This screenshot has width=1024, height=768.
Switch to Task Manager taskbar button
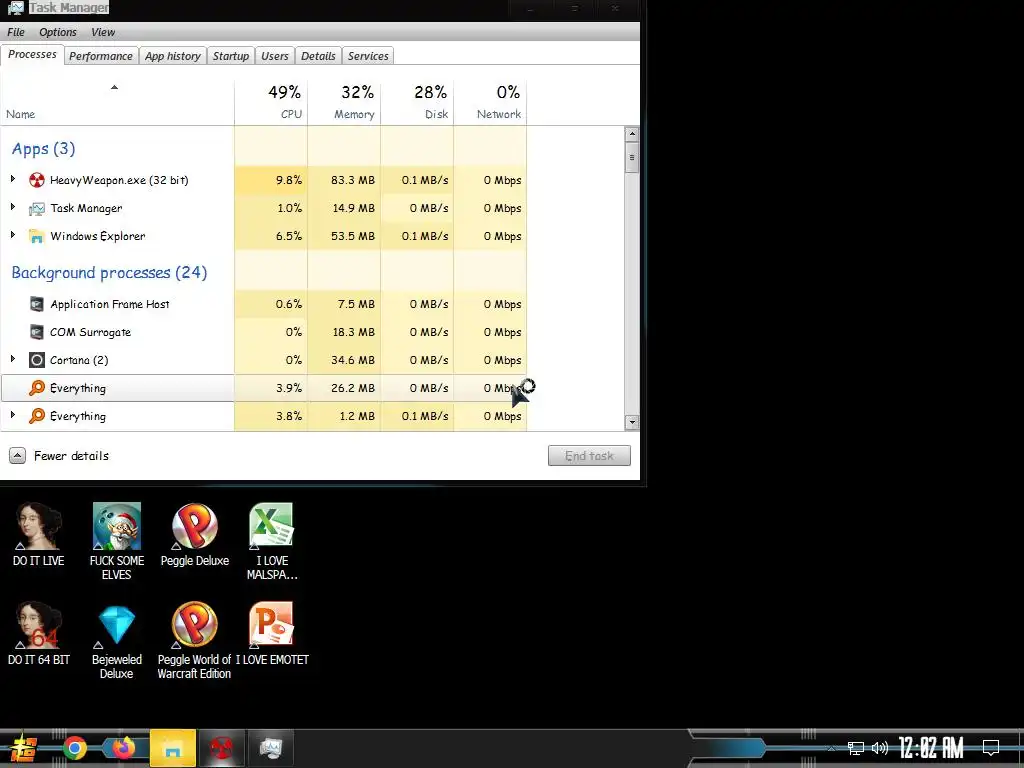pyautogui.click(x=270, y=748)
